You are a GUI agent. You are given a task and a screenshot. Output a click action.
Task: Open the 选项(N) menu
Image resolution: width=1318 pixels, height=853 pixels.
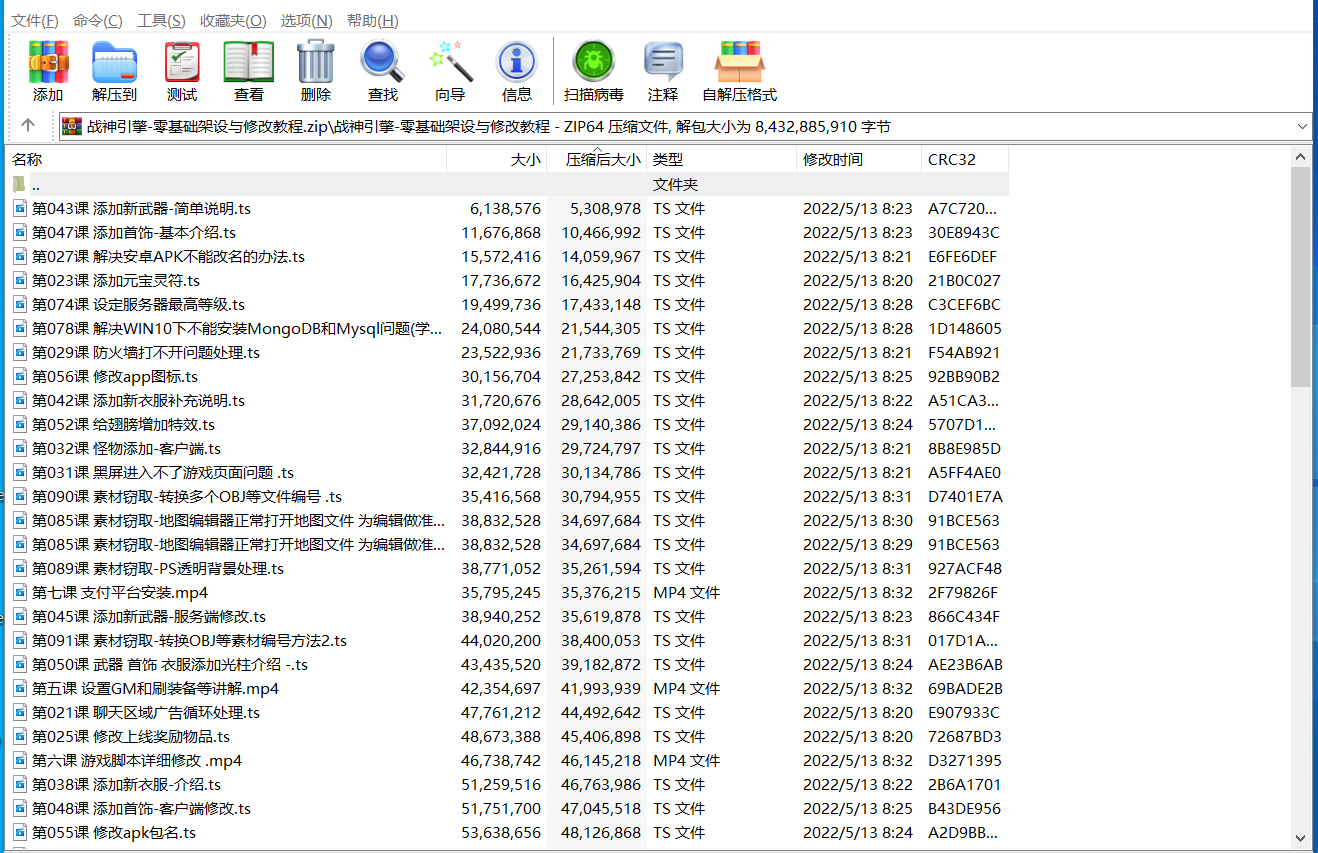click(306, 20)
